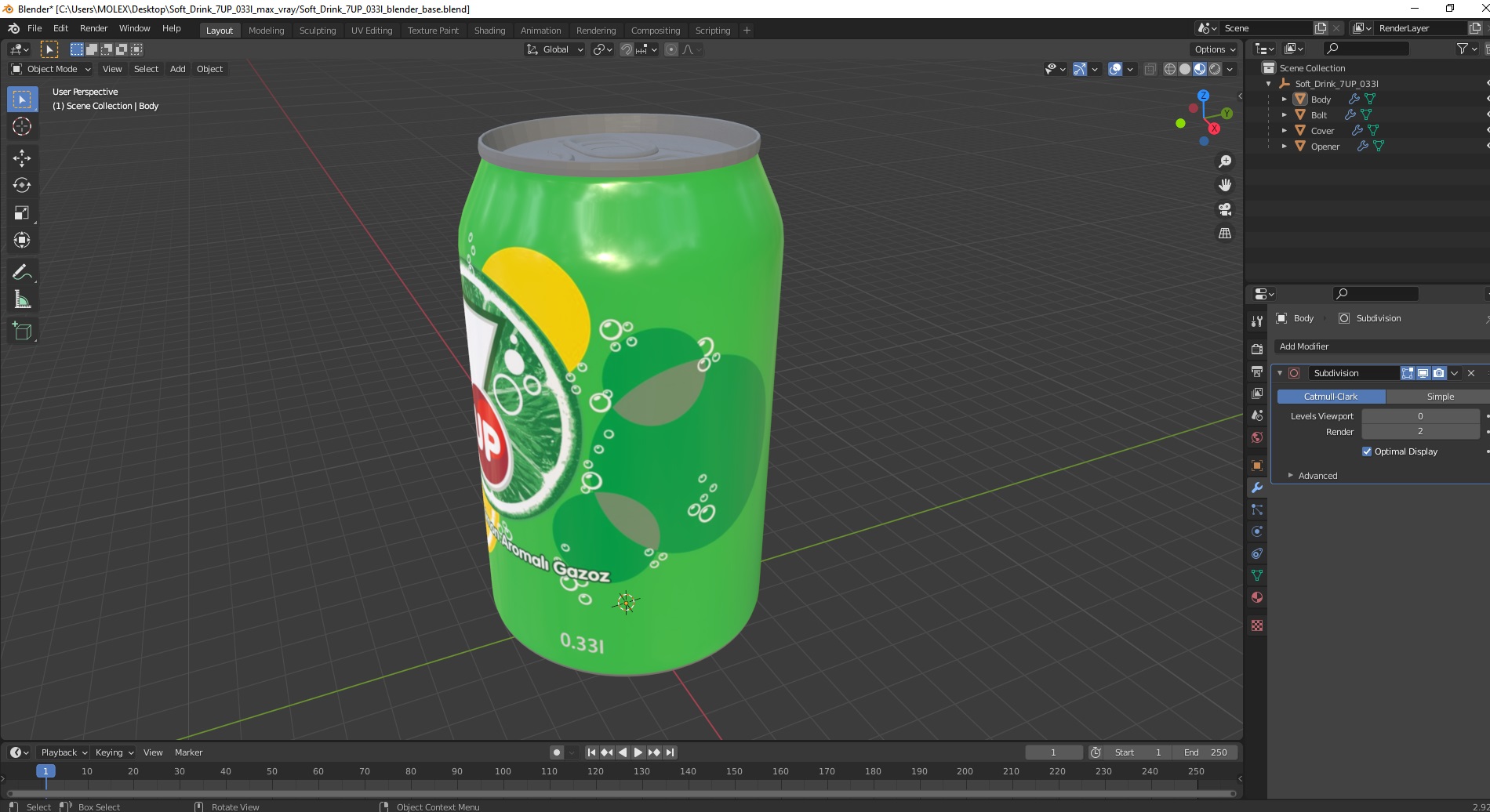Toggle Subdivision modifier render display
This screenshot has height=812, width=1490.
(1439, 373)
